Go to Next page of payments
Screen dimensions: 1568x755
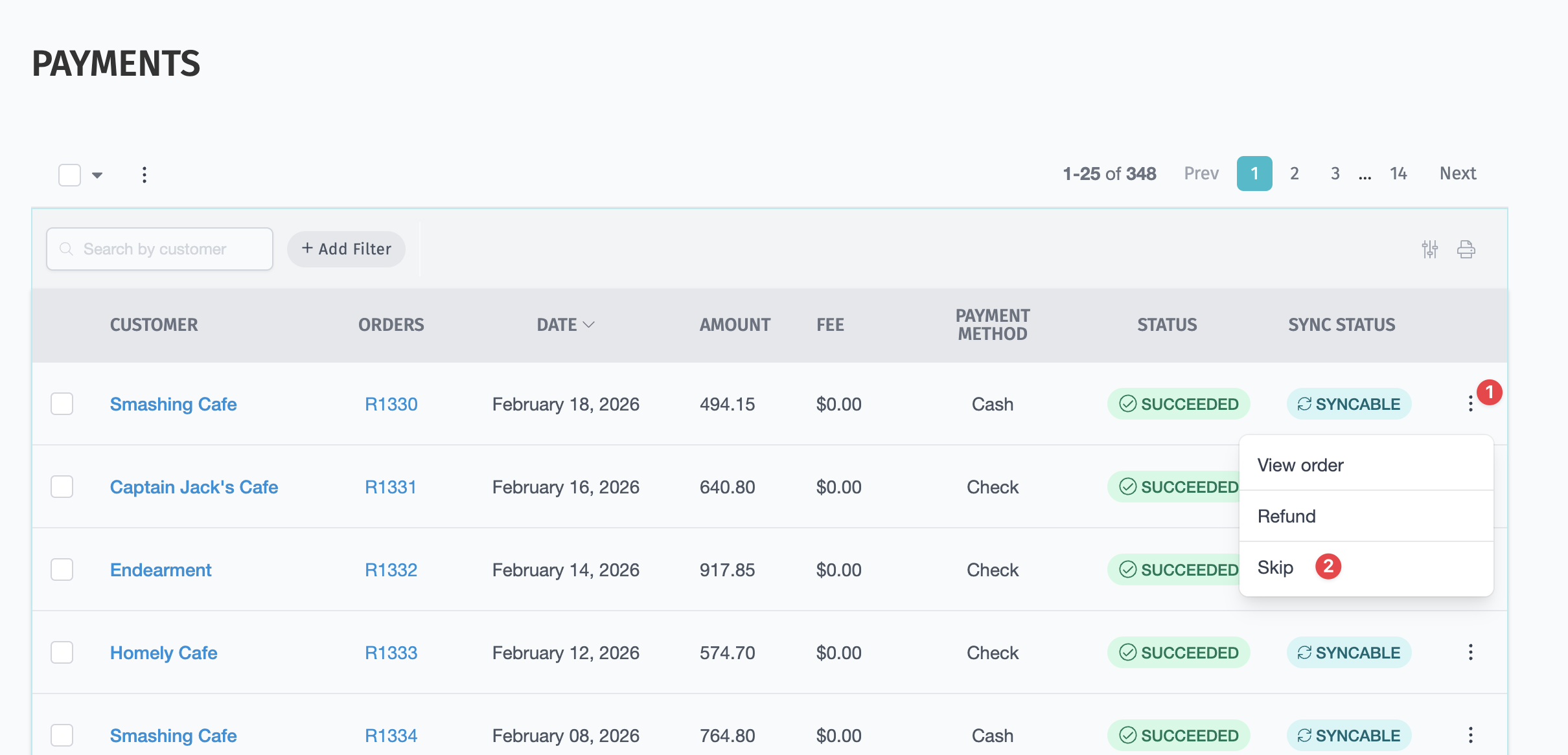point(1457,174)
